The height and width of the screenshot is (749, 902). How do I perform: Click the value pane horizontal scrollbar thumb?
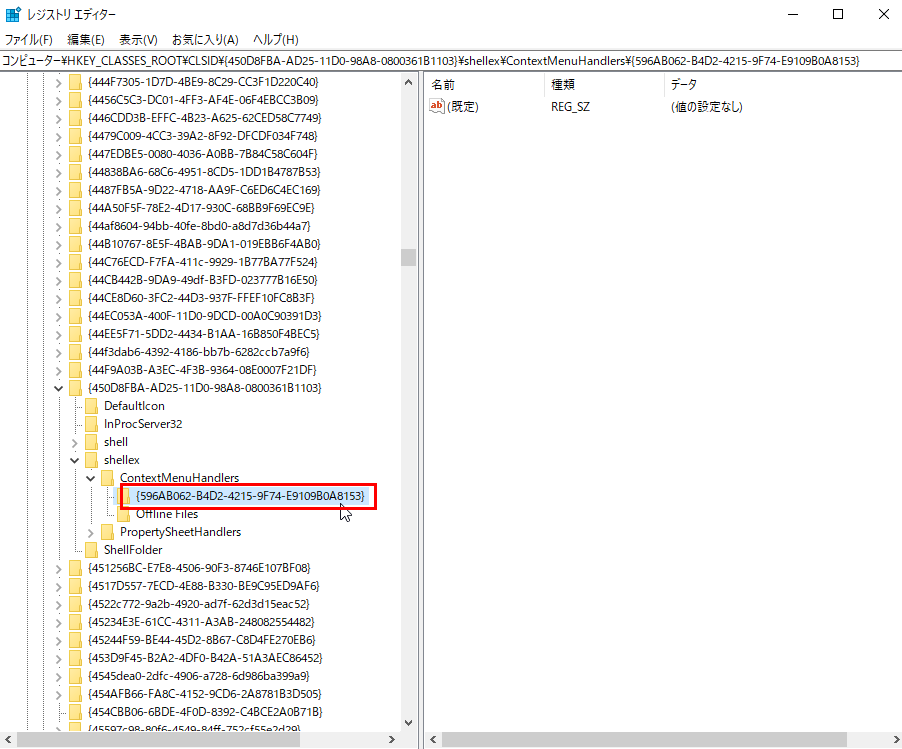pos(644,739)
